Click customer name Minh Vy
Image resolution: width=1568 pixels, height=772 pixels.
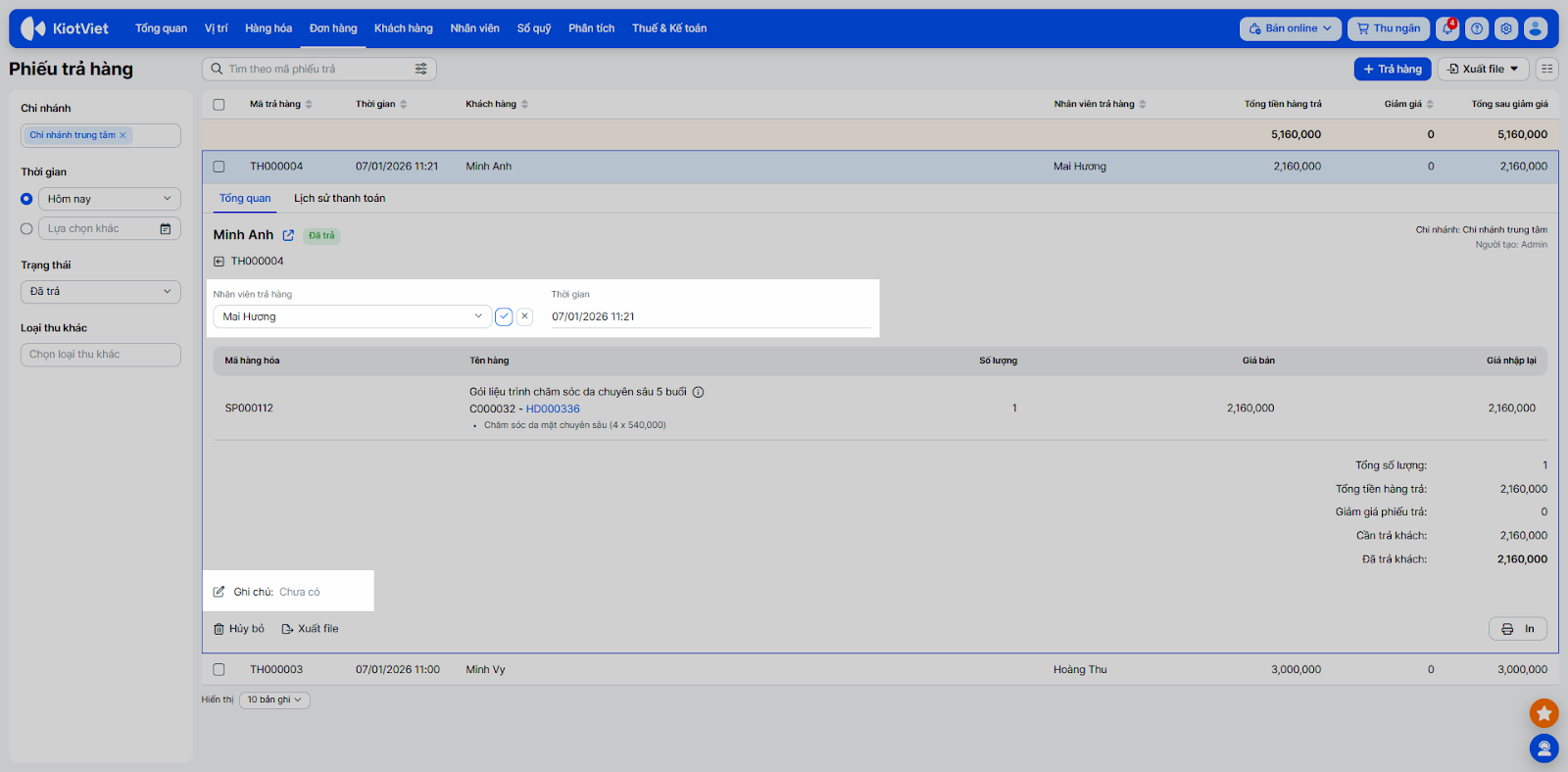pos(485,670)
